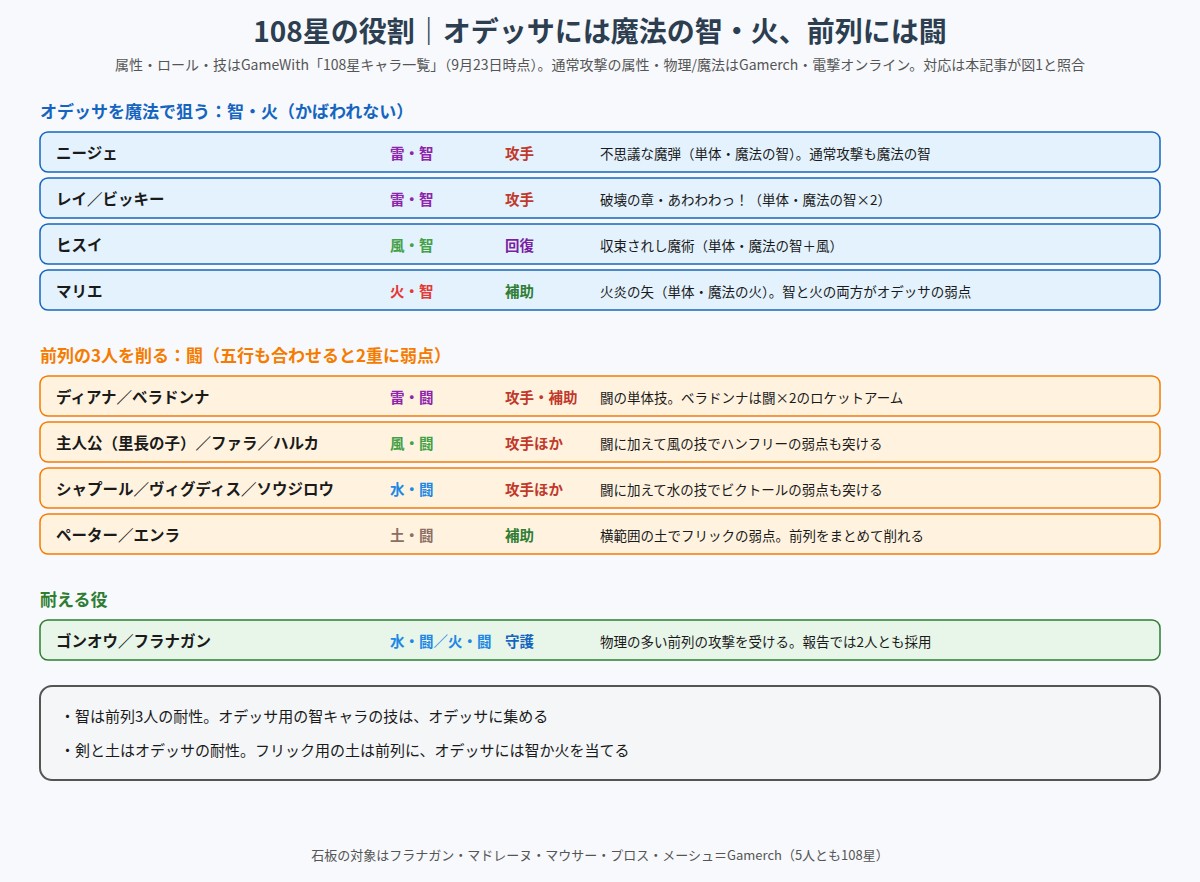This screenshot has height=882, width=1200.
Task: Click description about フリックの弱点
Action: click(761, 537)
